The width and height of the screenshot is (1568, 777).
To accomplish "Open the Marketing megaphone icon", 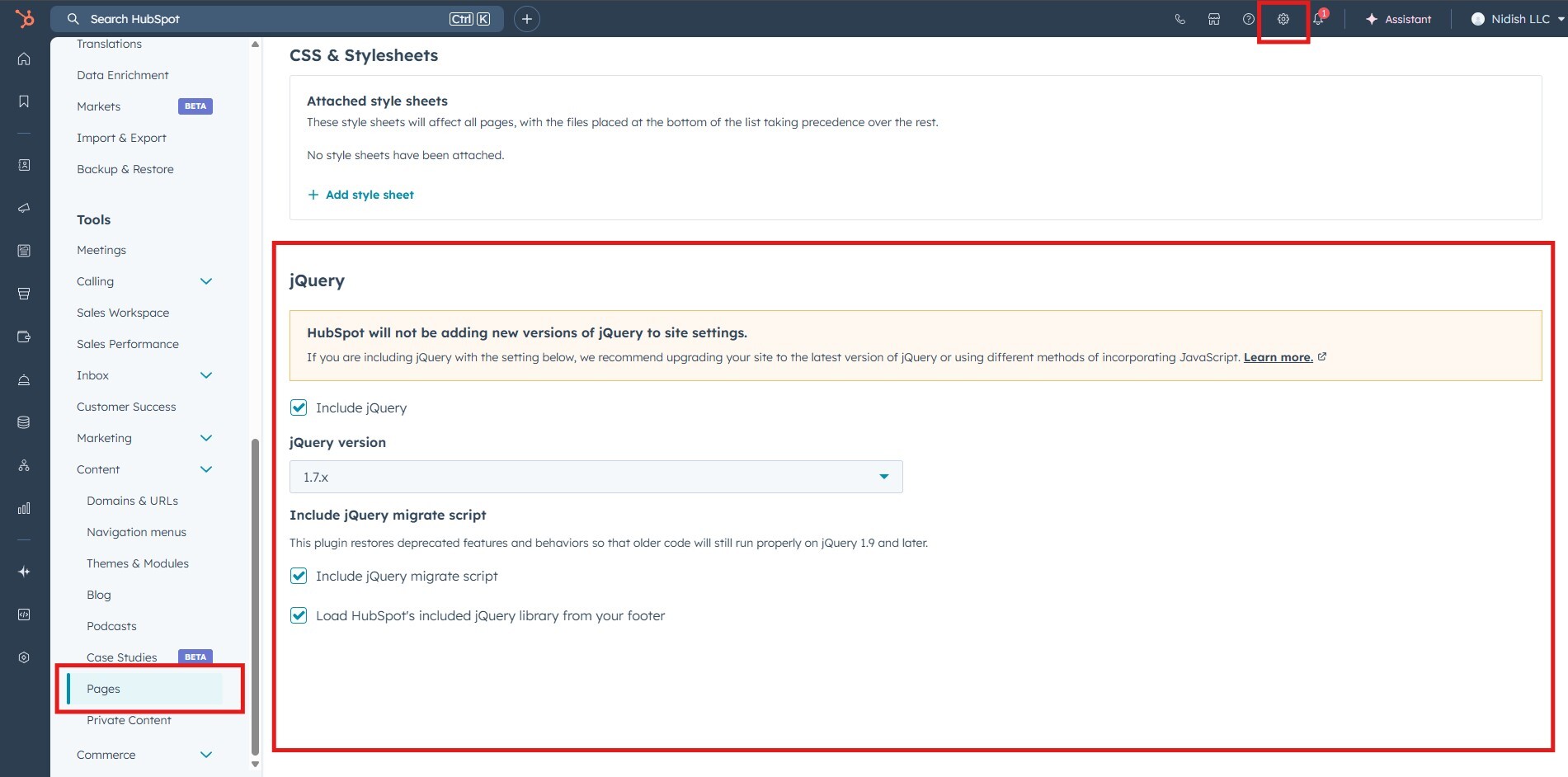I will point(24,207).
